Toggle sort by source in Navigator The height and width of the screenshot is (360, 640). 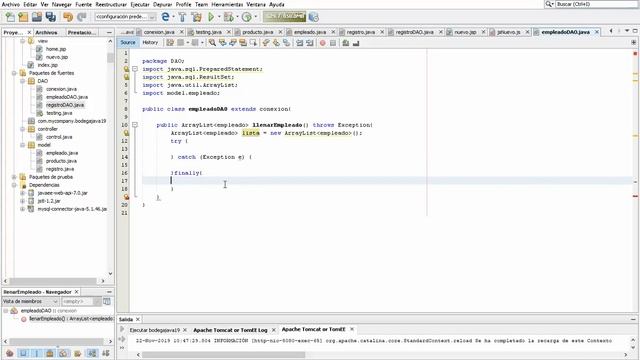106,353
